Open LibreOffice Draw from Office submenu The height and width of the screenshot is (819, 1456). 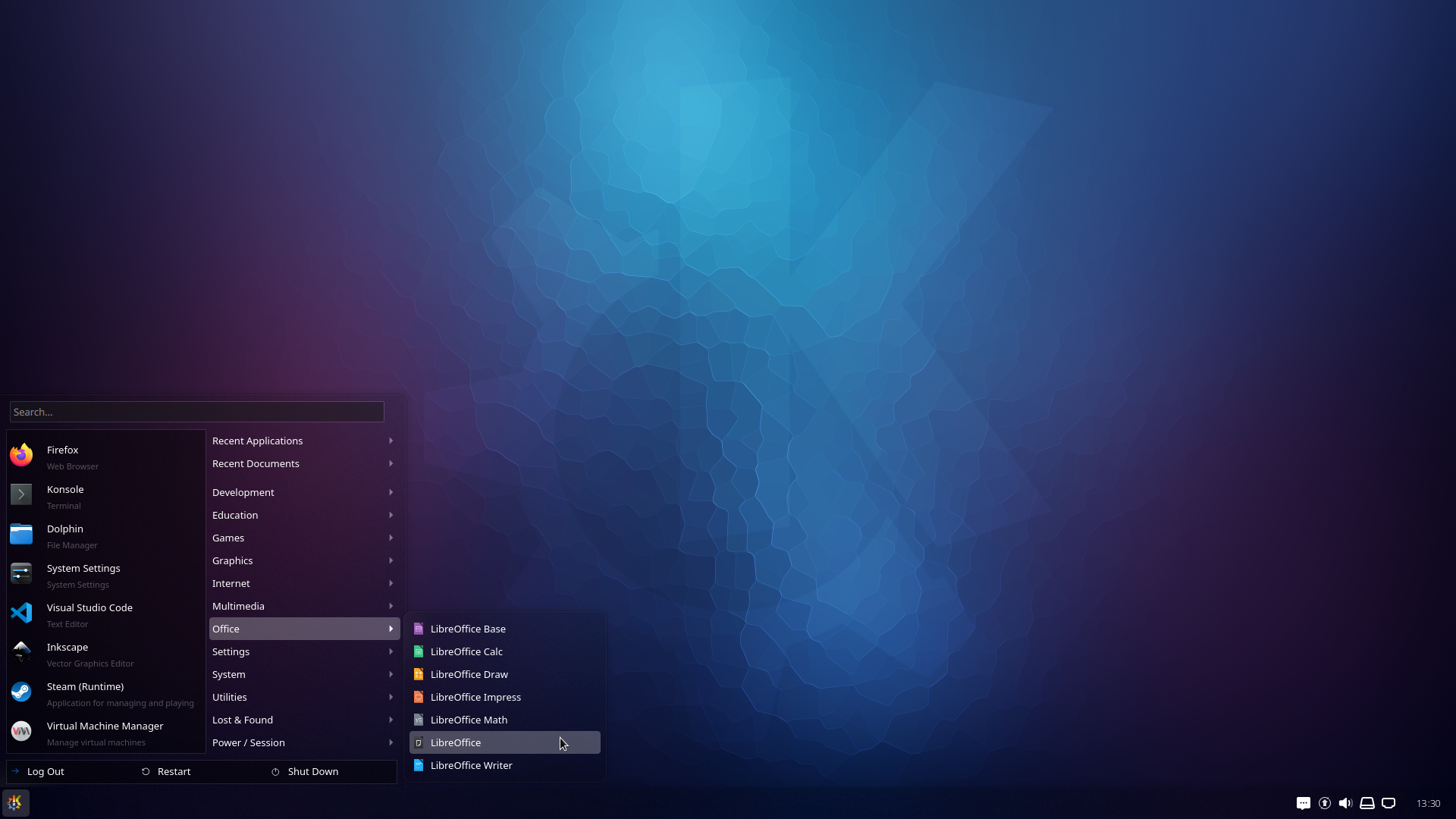505,674
